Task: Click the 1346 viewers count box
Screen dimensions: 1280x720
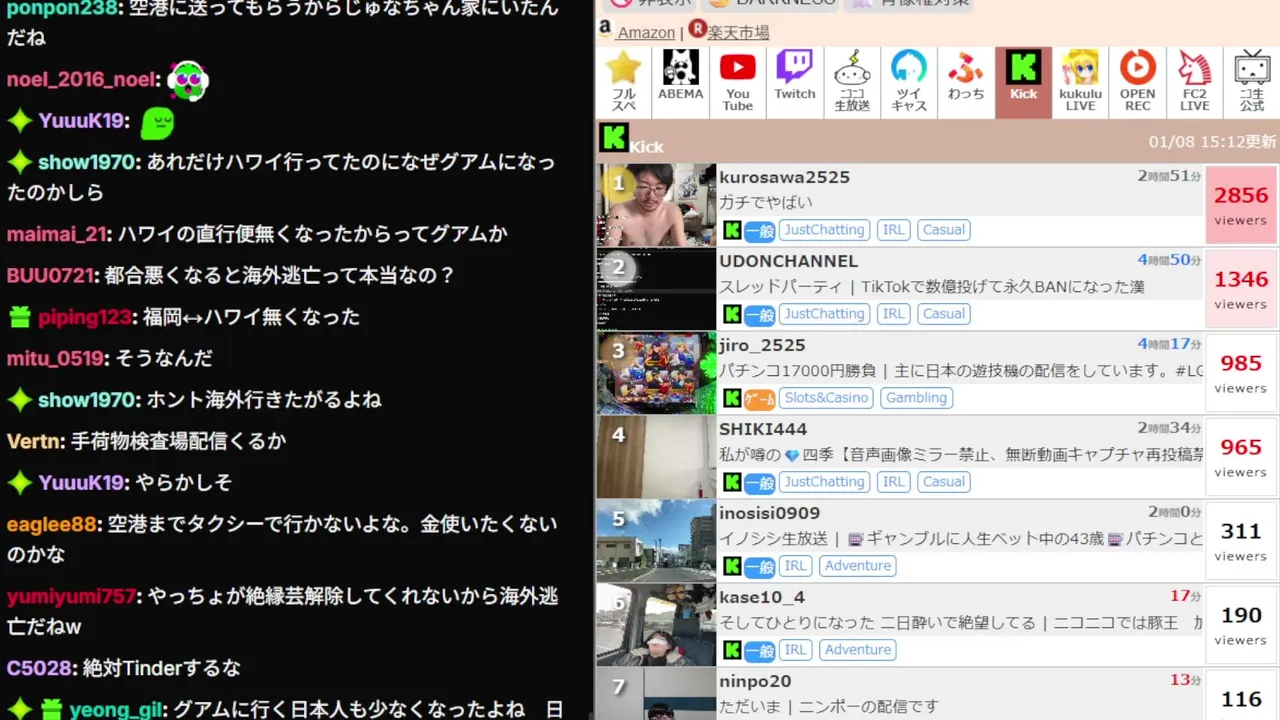Action: pyautogui.click(x=1241, y=289)
